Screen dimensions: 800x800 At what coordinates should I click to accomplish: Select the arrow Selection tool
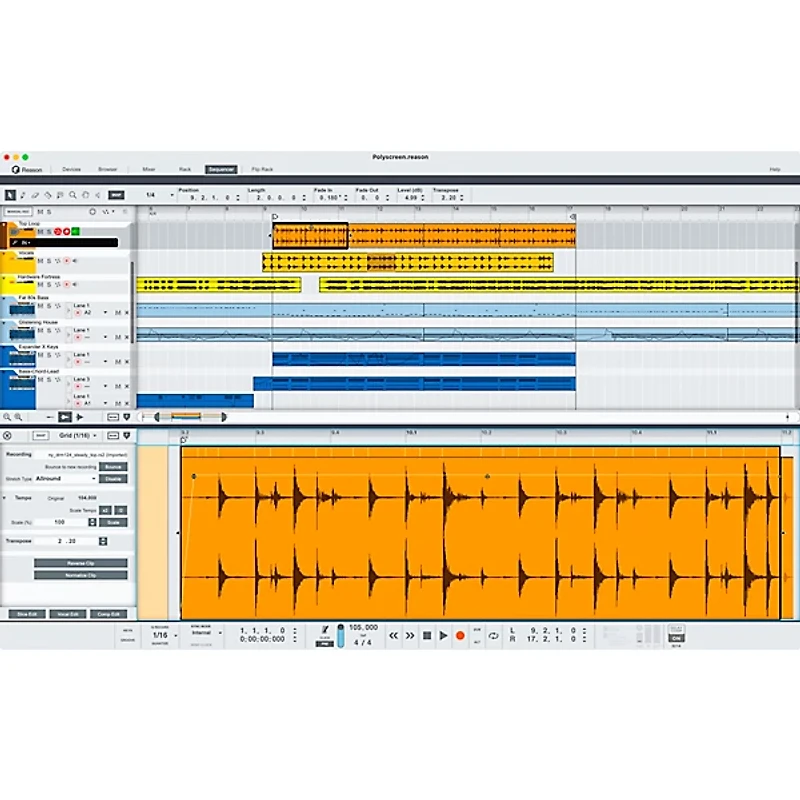tap(10, 195)
